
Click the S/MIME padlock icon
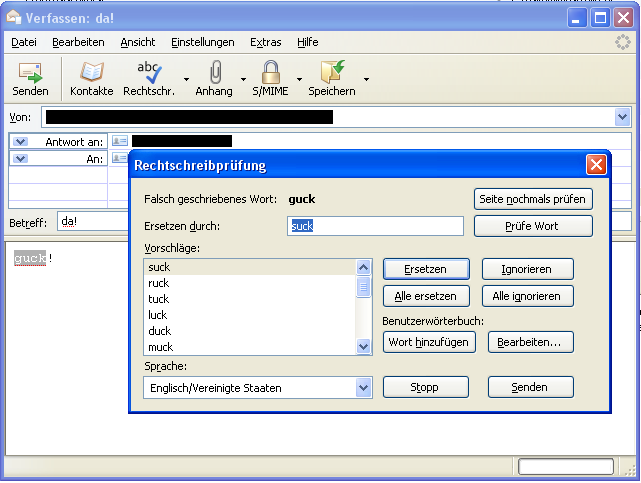pos(270,73)
